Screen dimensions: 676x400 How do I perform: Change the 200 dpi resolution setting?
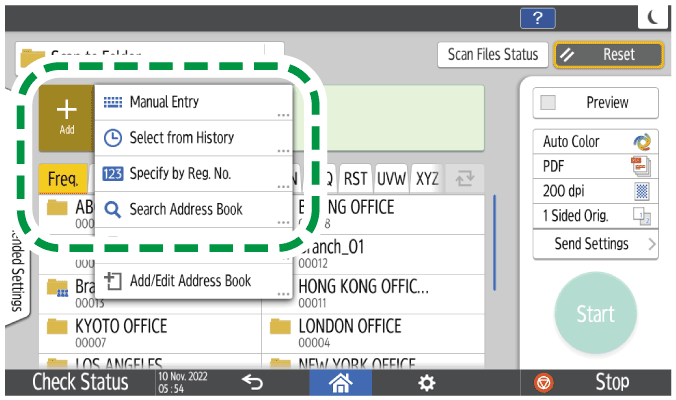tap(595, 188)
